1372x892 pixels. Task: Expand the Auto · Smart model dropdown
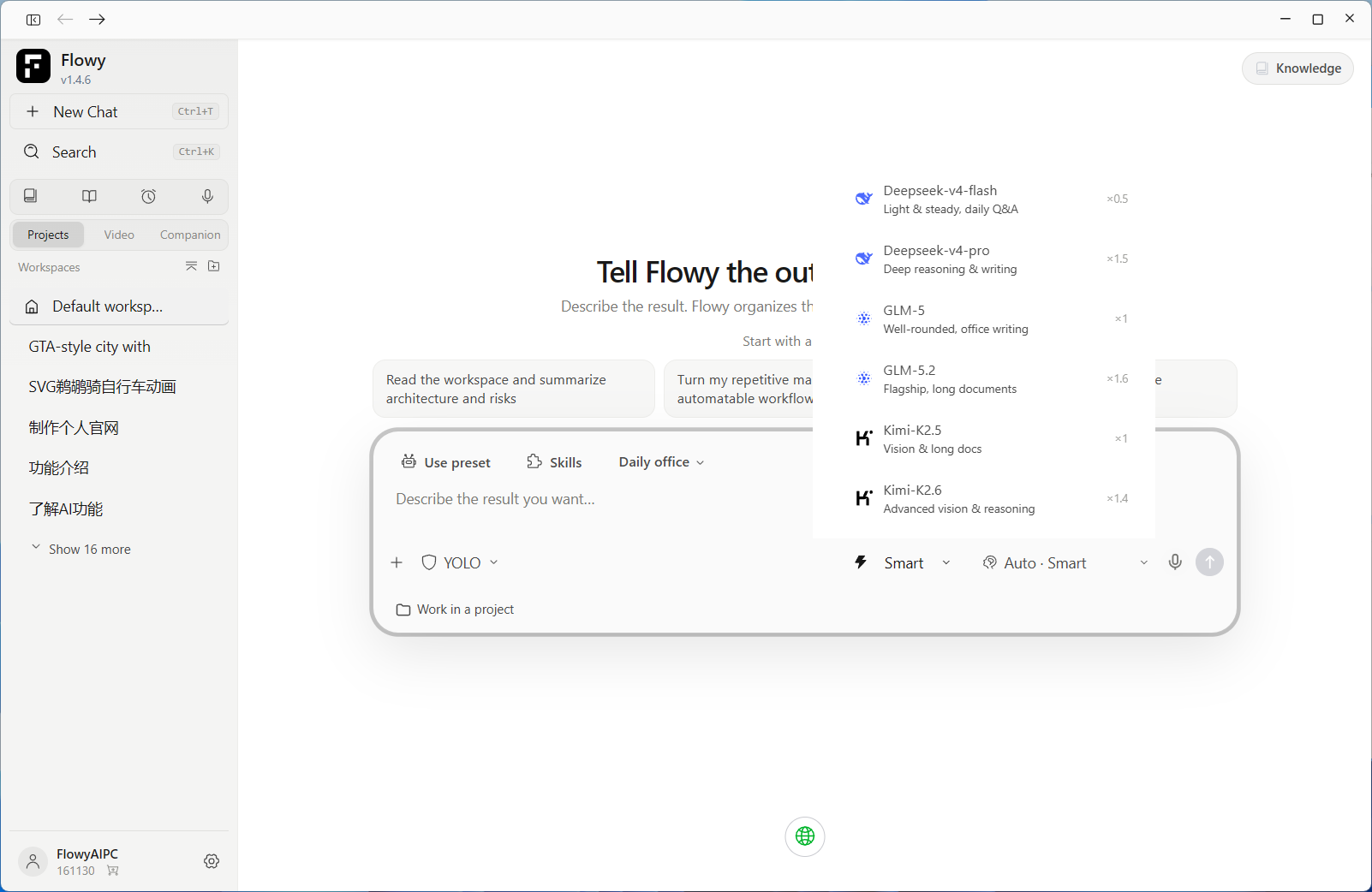click(1065, 562)
